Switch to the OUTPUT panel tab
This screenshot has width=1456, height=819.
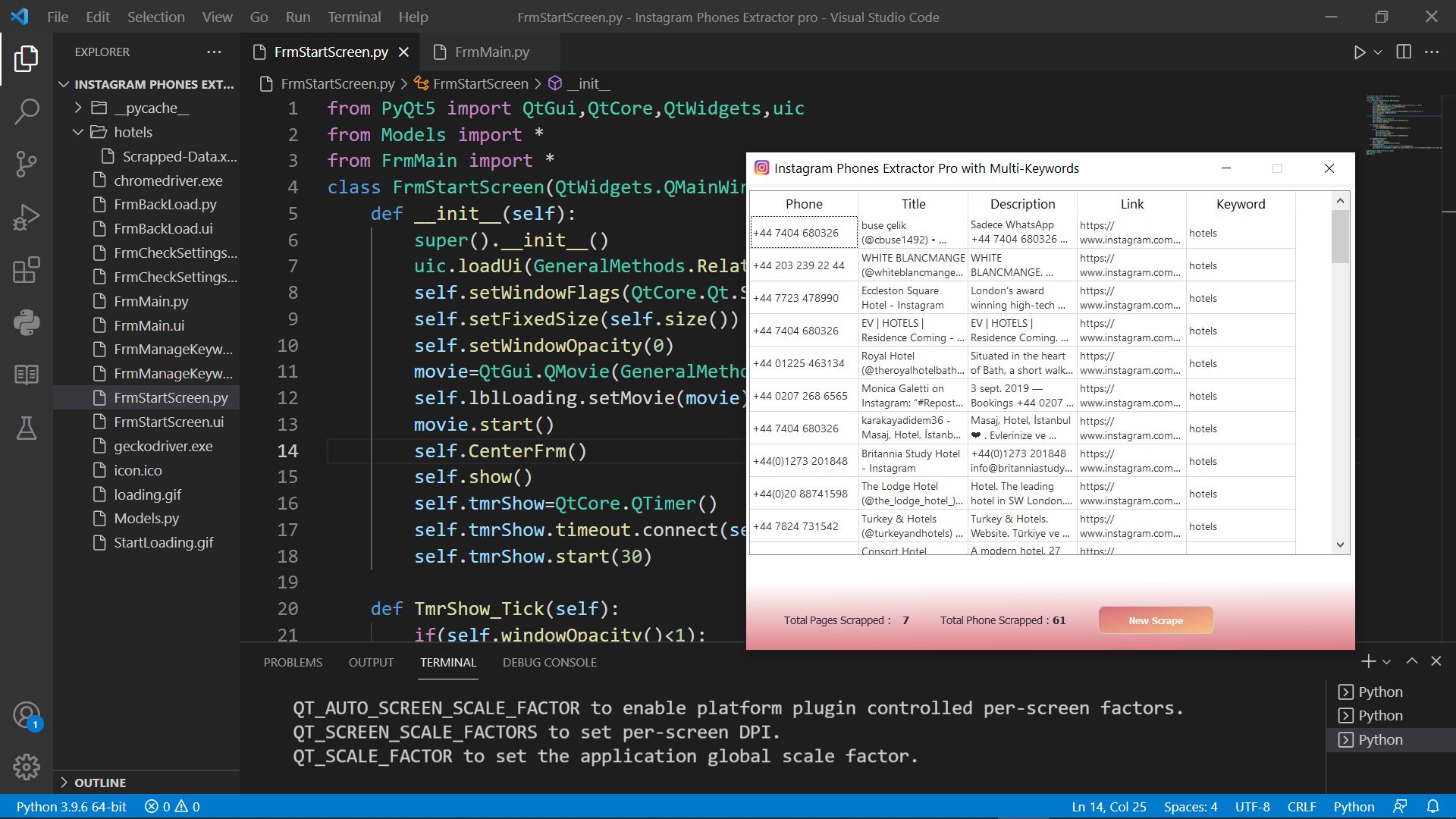pos(371,662)
